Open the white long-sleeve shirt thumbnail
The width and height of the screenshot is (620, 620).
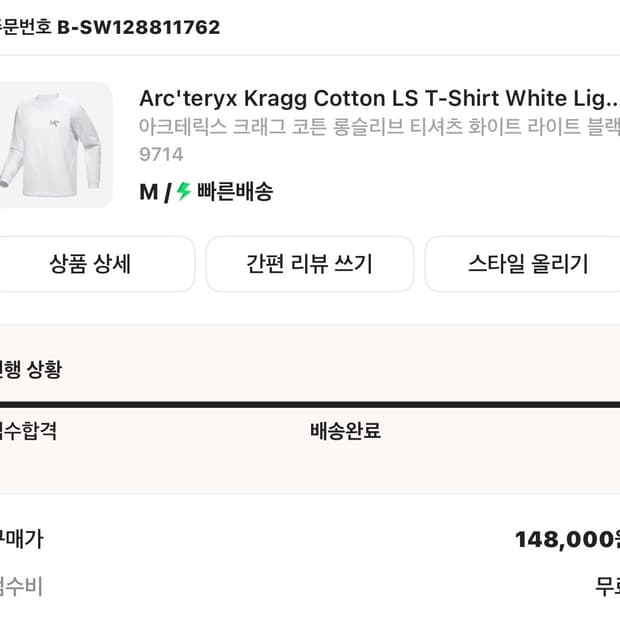pyautogui.click(x=55, y=145)
